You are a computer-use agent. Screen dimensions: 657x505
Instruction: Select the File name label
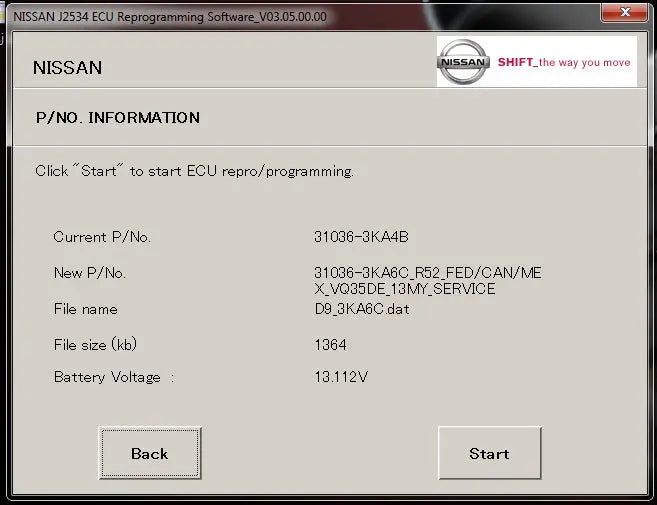point(85,309)
